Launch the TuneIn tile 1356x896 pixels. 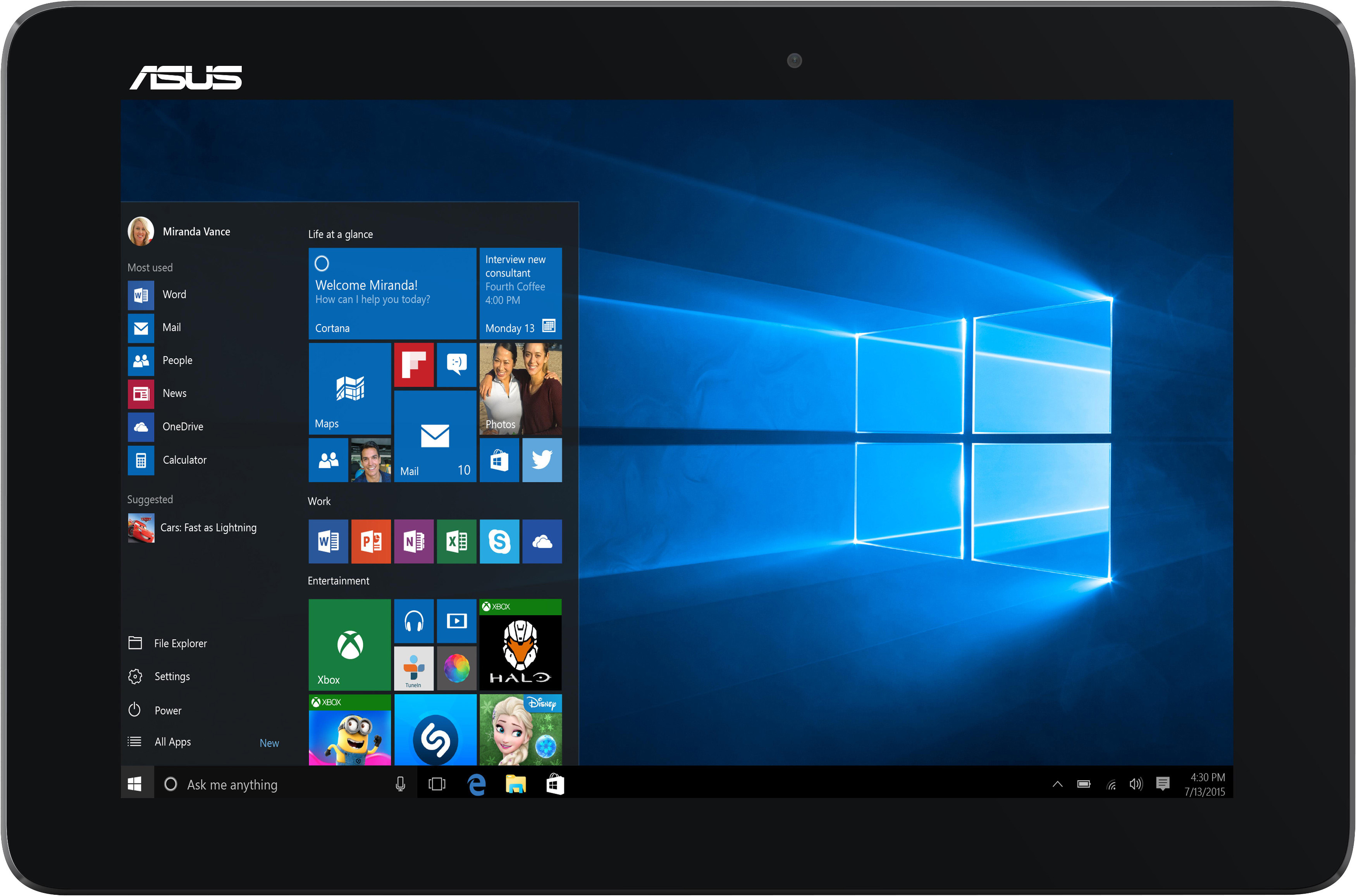click(x=414, y=669)
